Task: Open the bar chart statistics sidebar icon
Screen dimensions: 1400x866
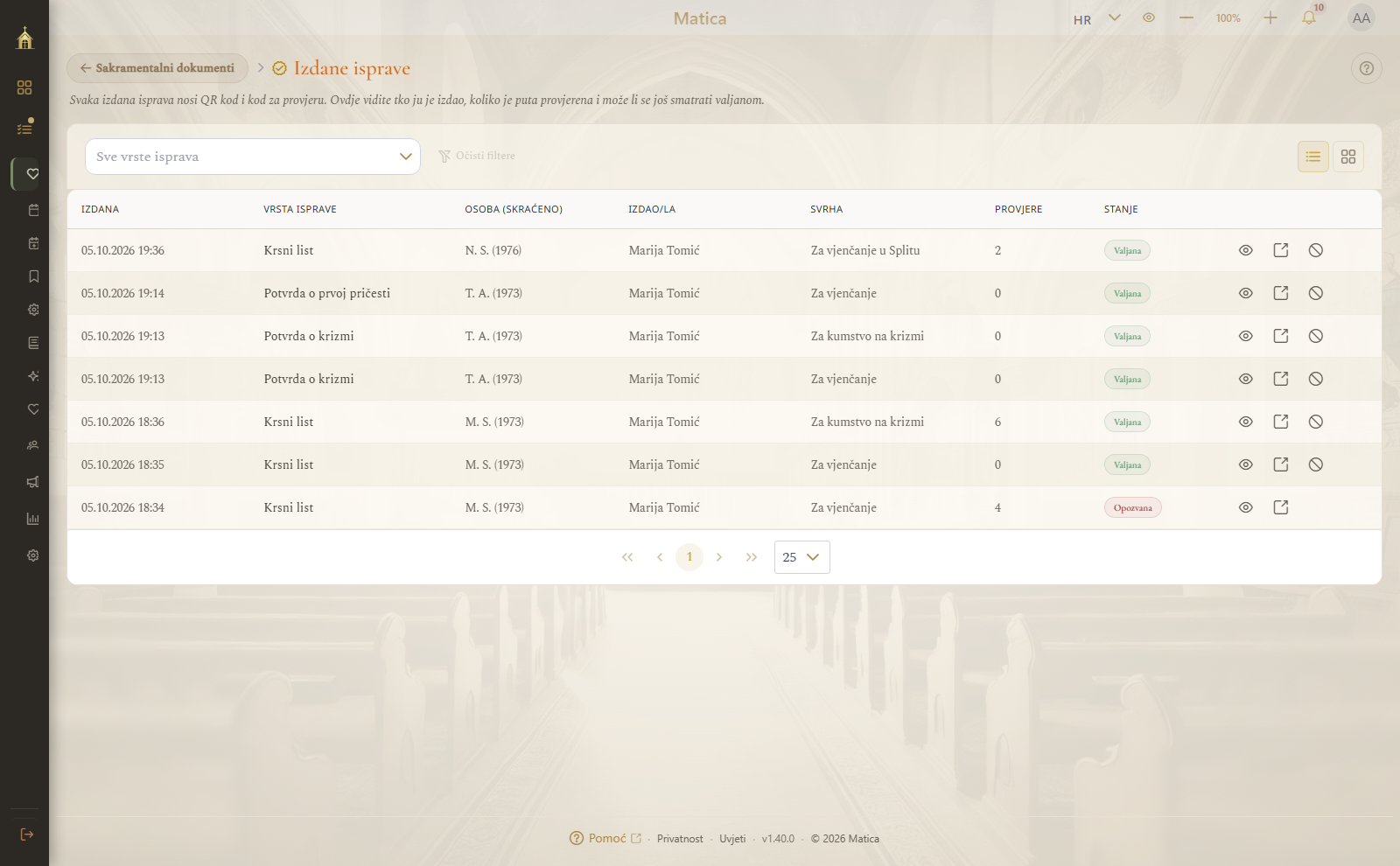Action: 33,519
